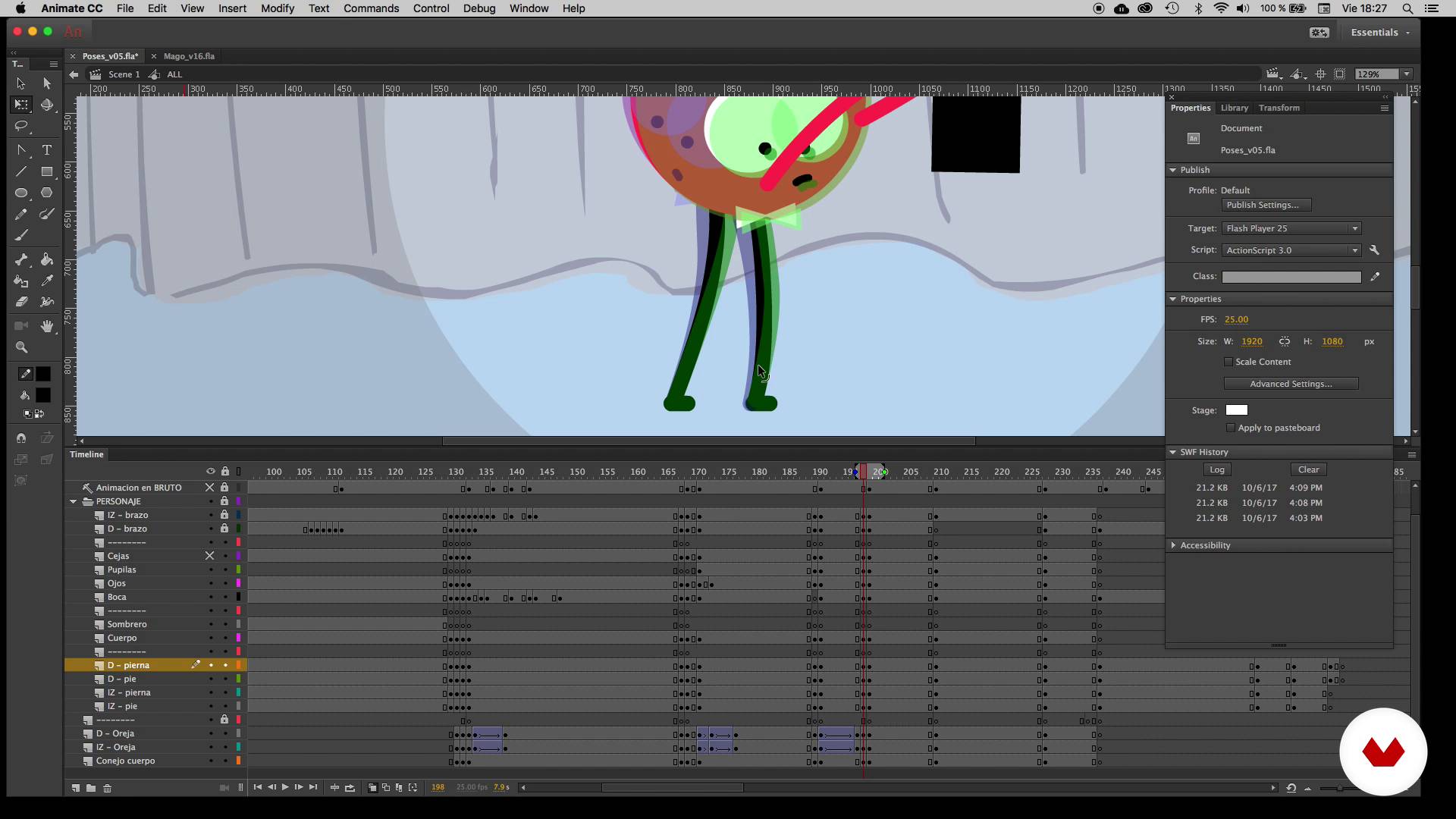The height and width of the screenshot is (819, 1456).
Task: Toggle lock on the PERSONAJE folder
Action: click(224, 501)
